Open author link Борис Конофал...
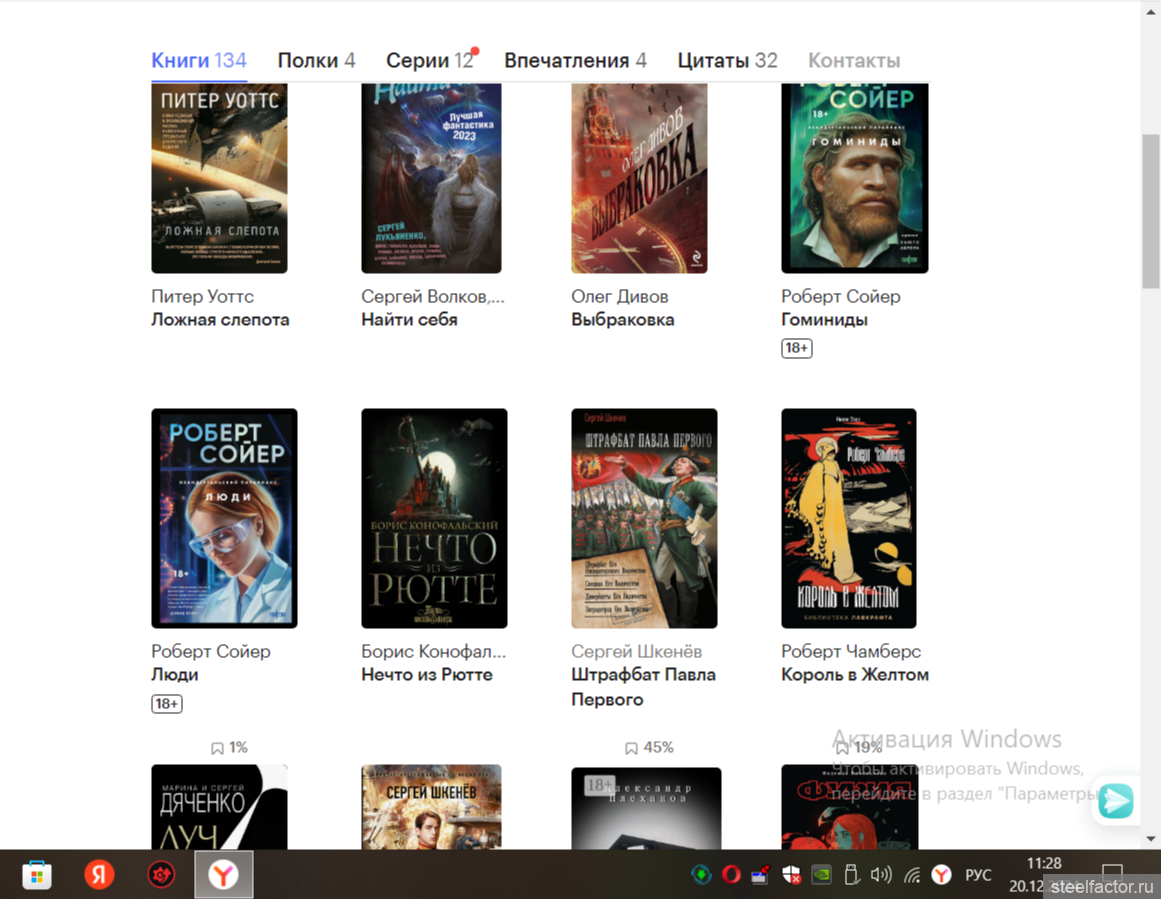The width and height of the screenshot is (1161, 899). 433,652
